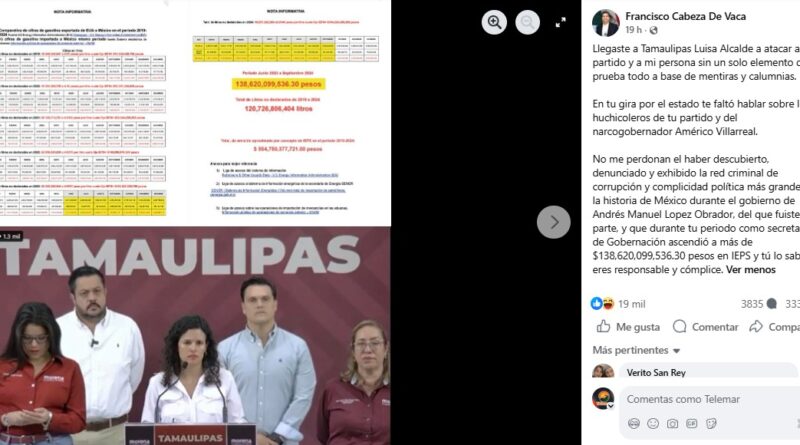The width and height of the screenshot is (800, 445).
Task: Enter fullscreen photo view
Action: tap(561, 22)
